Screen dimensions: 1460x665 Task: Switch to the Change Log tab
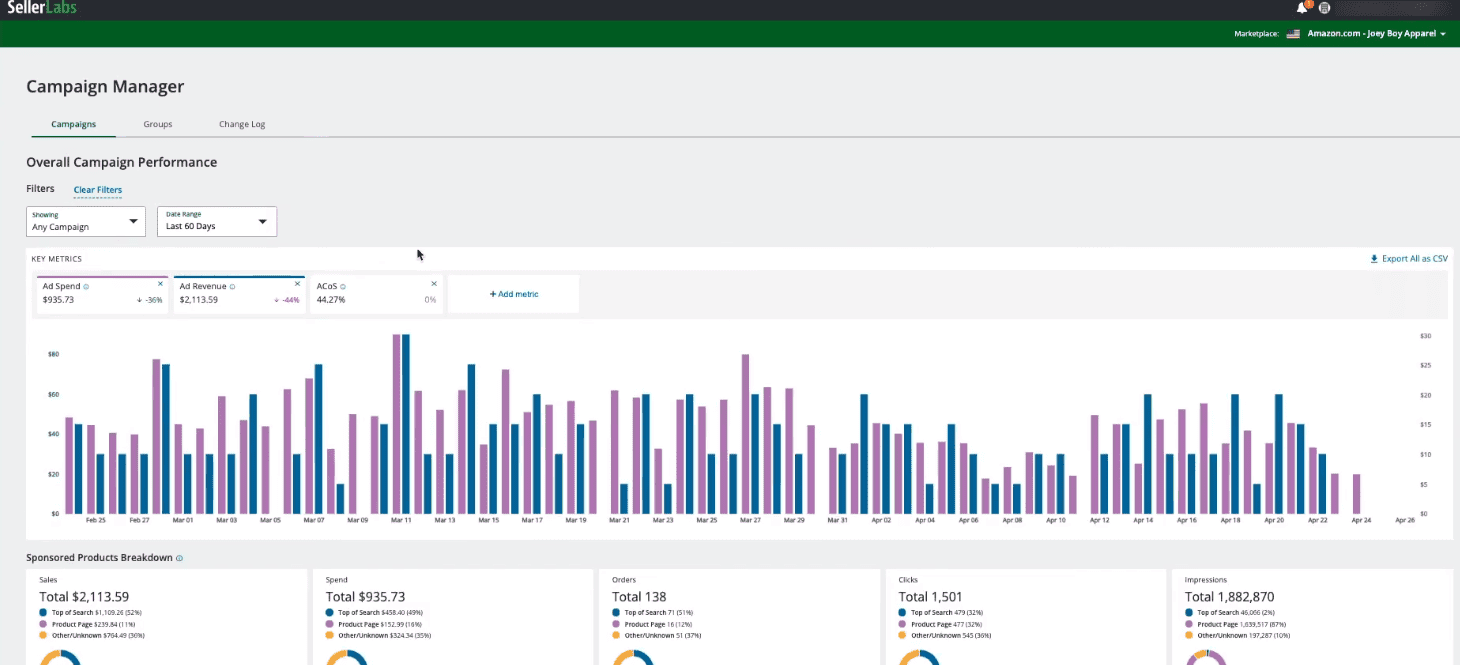pos(242,124)
